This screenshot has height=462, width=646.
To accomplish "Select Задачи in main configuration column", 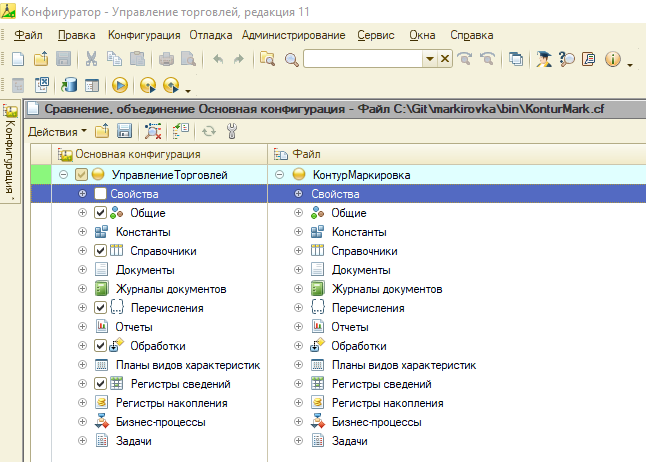I will coord(133,441).
